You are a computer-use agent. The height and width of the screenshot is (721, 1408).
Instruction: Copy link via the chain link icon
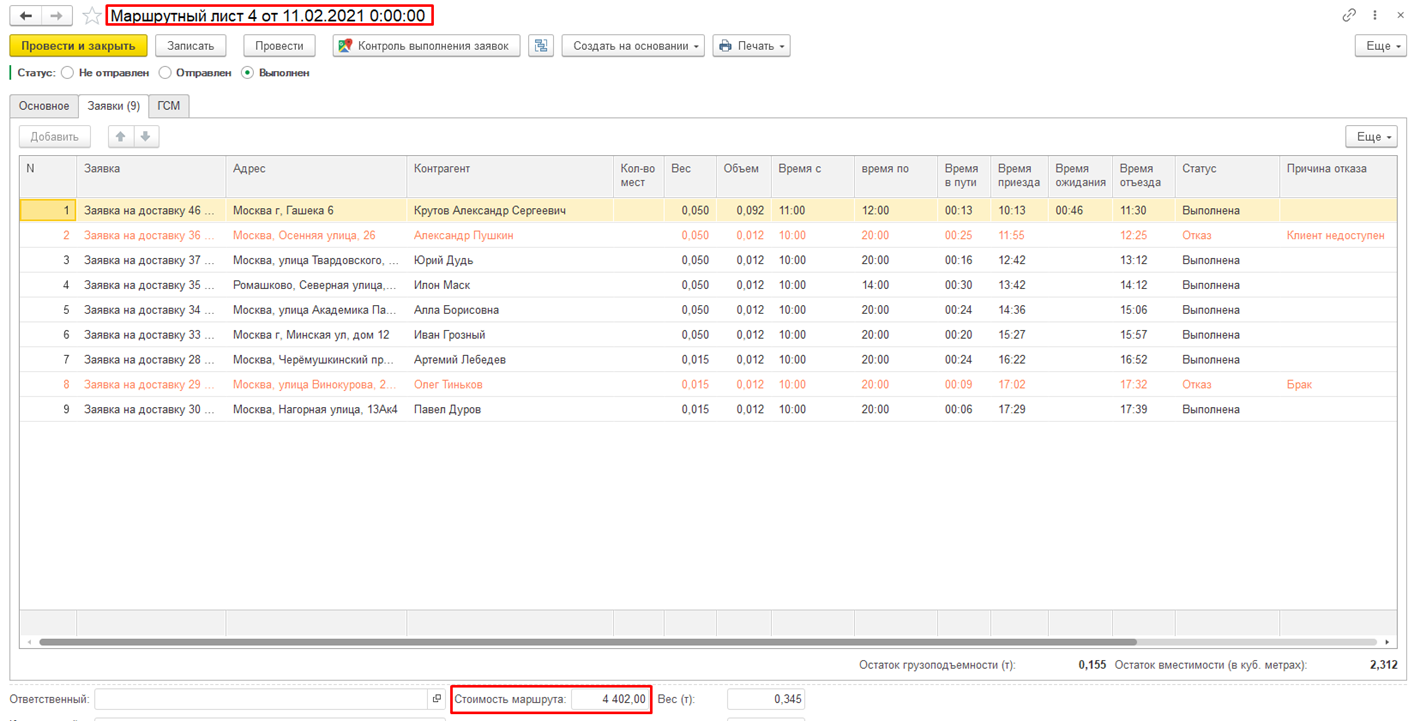[1349, 16]
